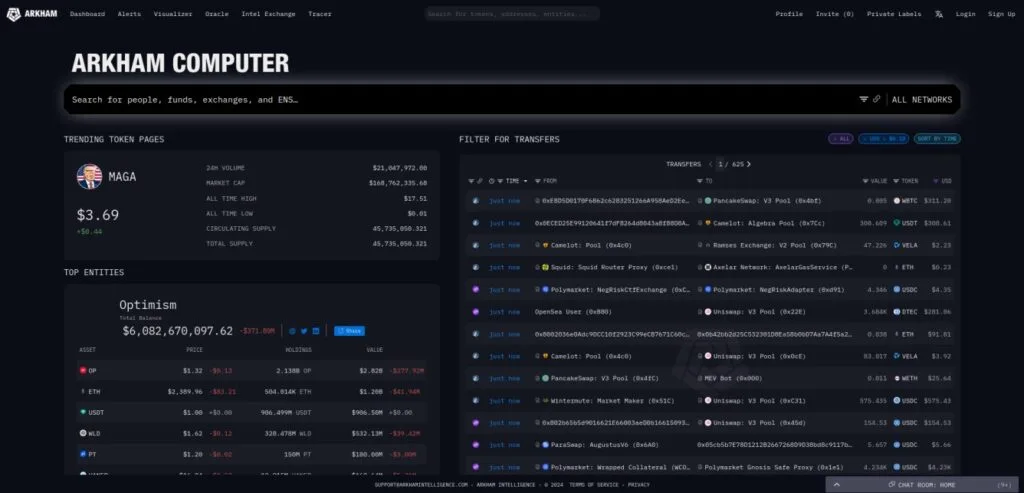Click the transfers page number field
This screenshot has width=1024, height=493.
721,164
